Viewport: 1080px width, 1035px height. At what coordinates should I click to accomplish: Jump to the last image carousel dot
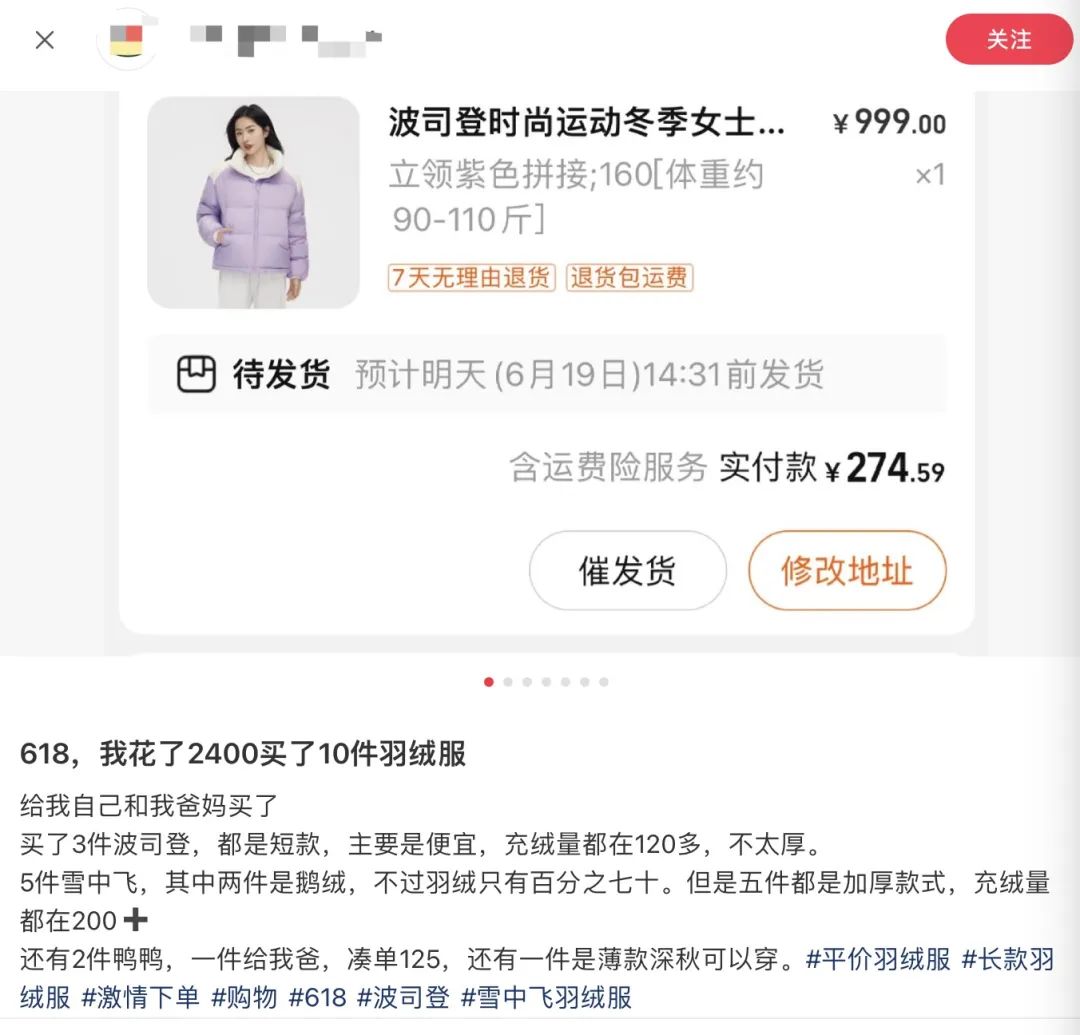(x=604, y=682)
